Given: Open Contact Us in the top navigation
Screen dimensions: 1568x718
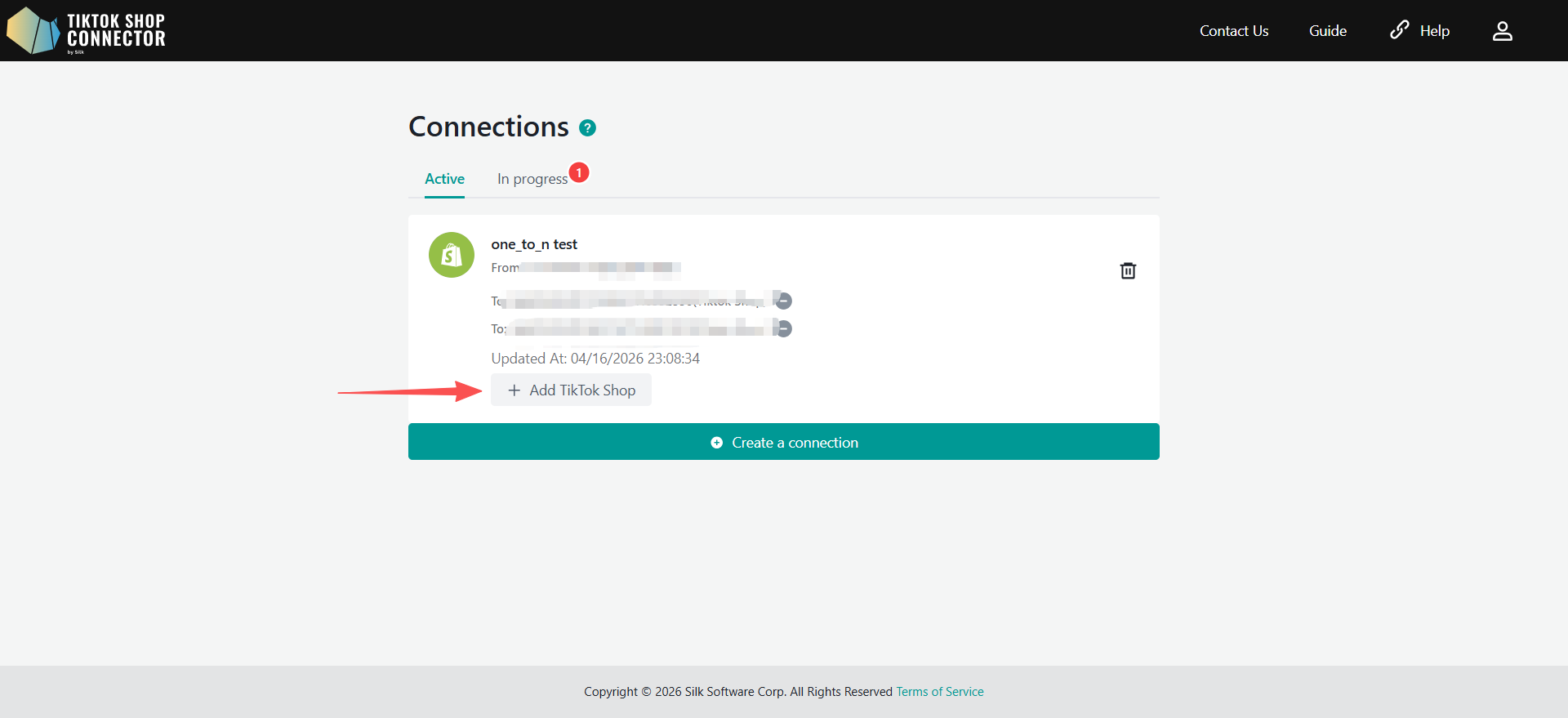Looking at the screenshot, I should [x=1233, y=31].
